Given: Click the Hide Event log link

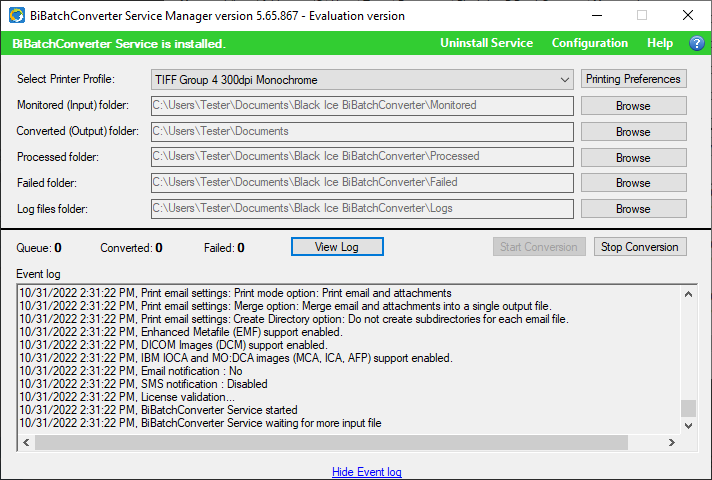Looking at the screenshot, I should point(367,472).
